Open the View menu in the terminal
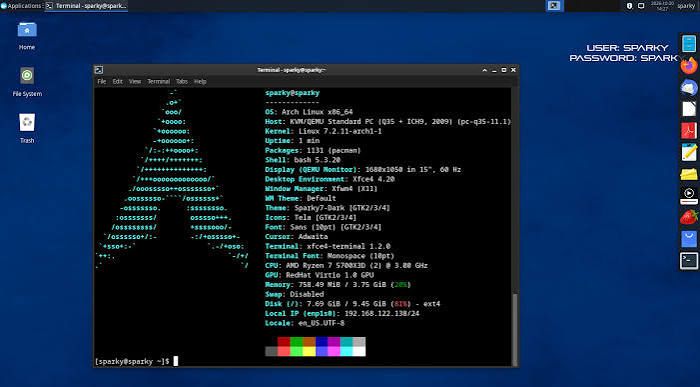This screenshot has width=700, height=387. point(135,81)
